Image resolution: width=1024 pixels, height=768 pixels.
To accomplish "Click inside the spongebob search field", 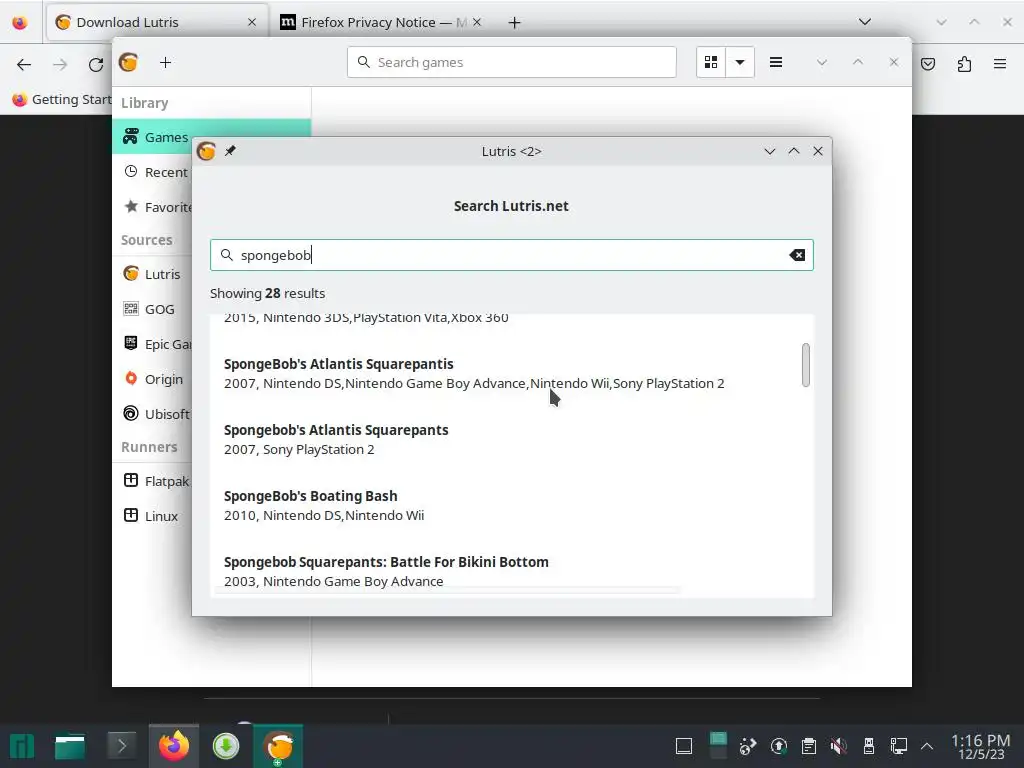I will coord(511,255).
